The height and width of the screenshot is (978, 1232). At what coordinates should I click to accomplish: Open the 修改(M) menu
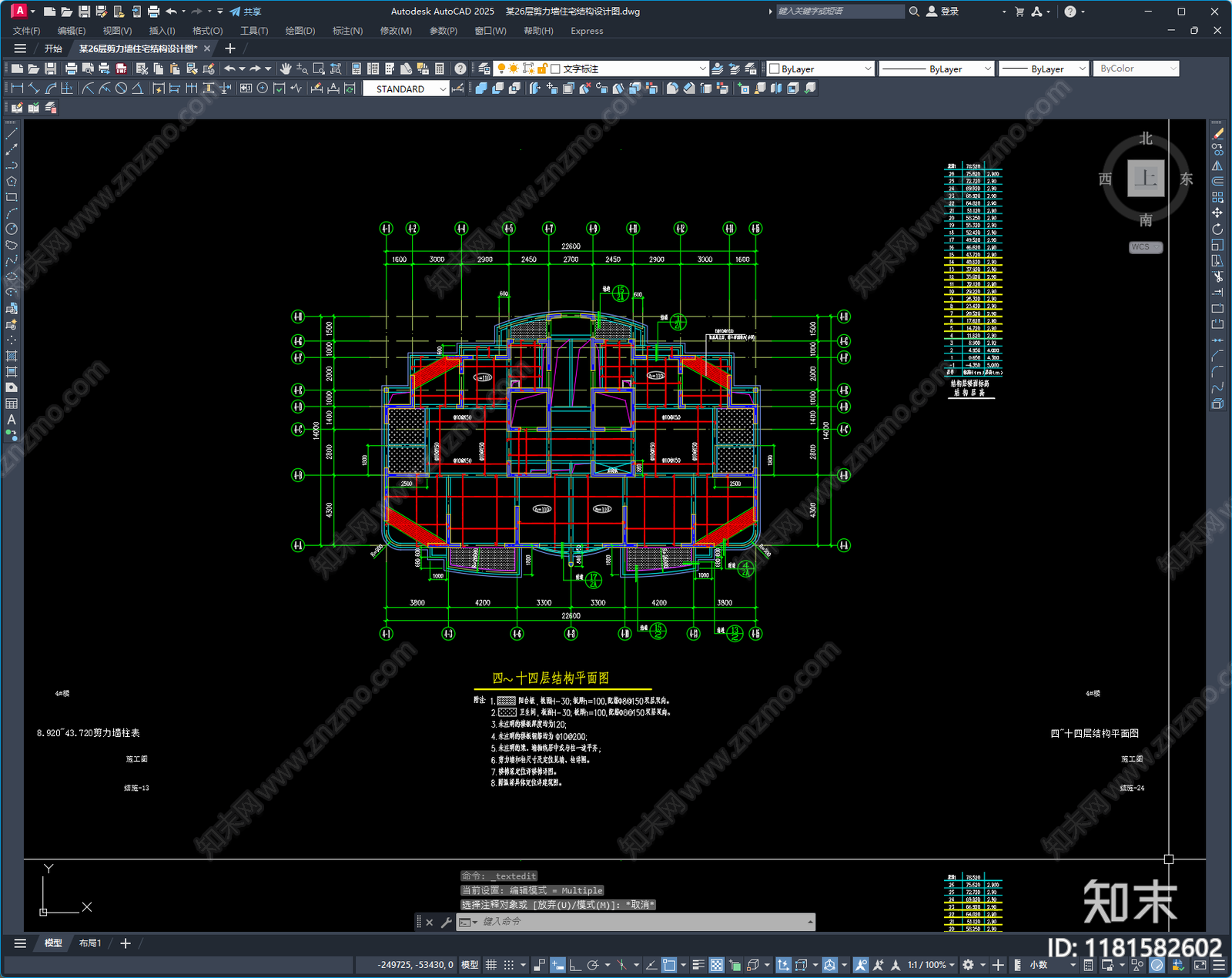pos(396,31)
